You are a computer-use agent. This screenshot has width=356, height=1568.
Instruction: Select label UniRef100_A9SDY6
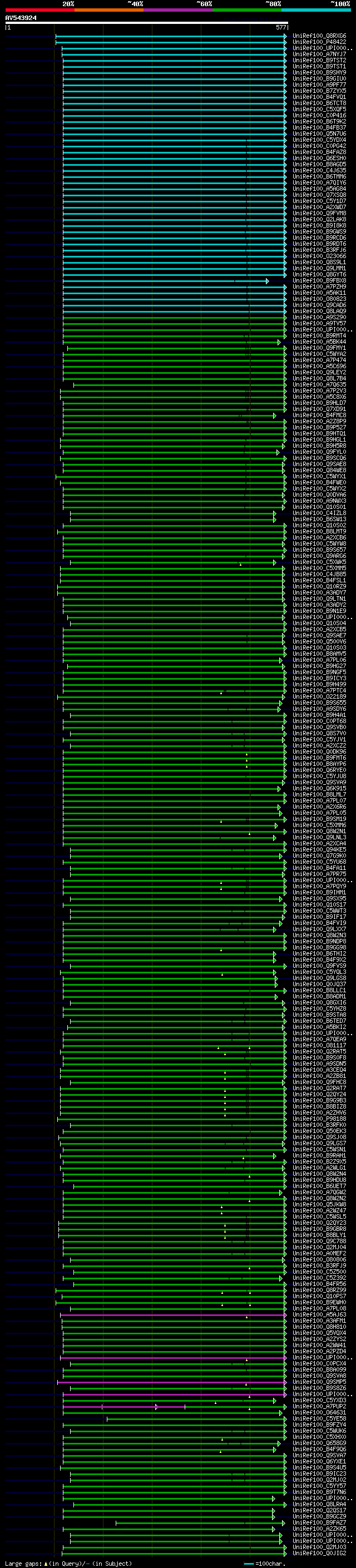[319, 709]
